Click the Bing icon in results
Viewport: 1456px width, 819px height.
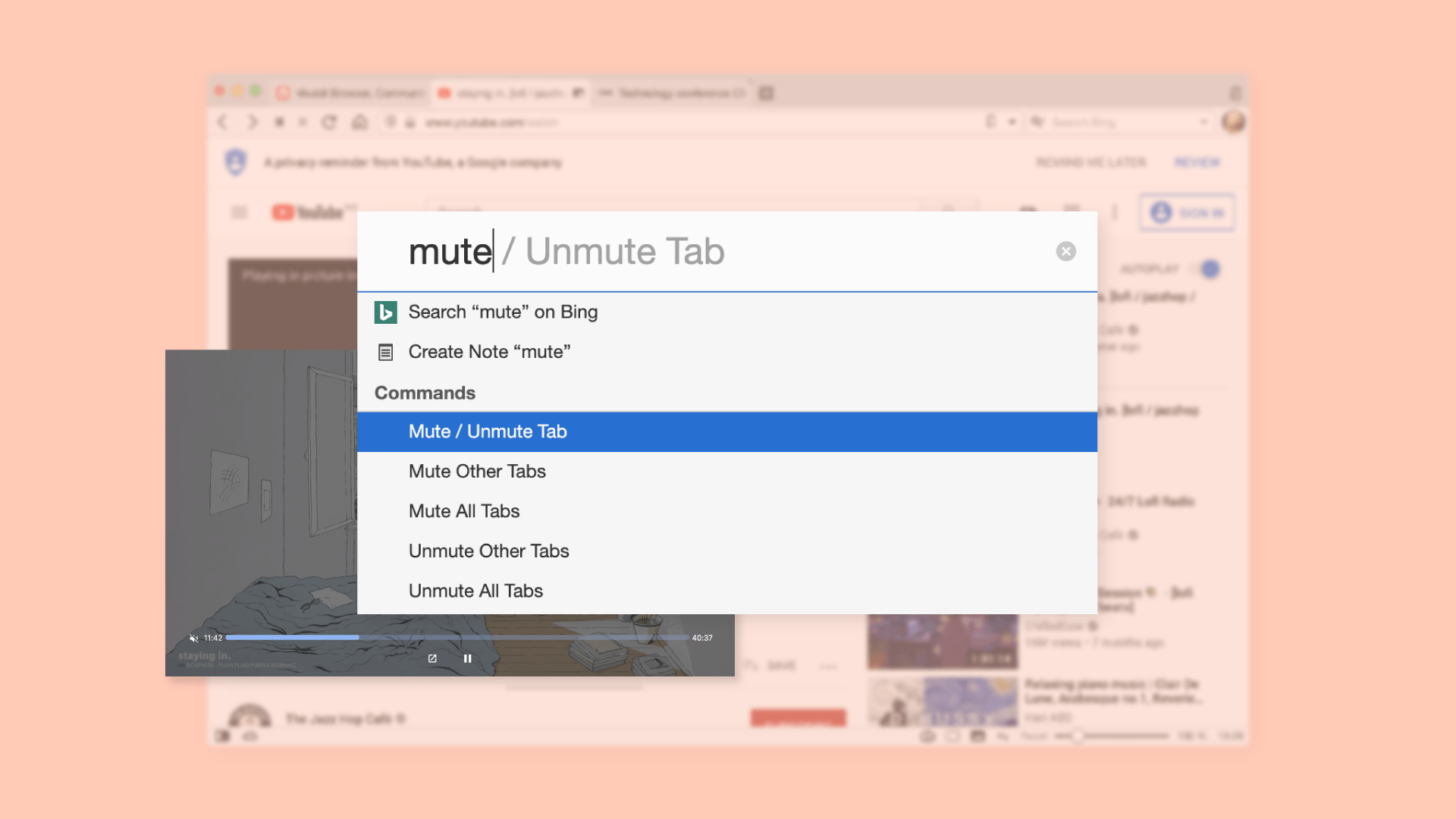[x=385, y=312]
